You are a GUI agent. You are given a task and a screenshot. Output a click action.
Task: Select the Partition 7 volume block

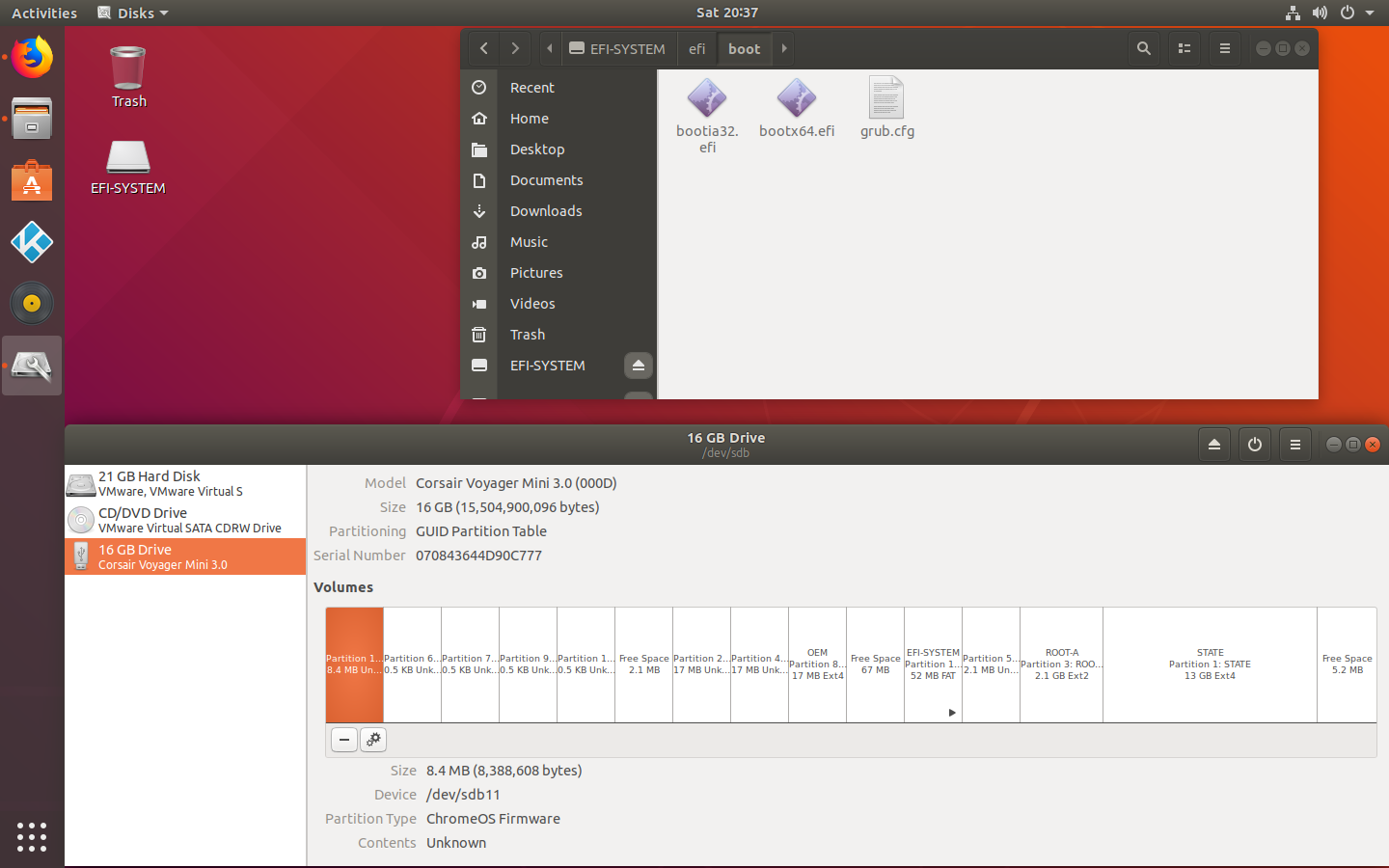coord(471,665)
